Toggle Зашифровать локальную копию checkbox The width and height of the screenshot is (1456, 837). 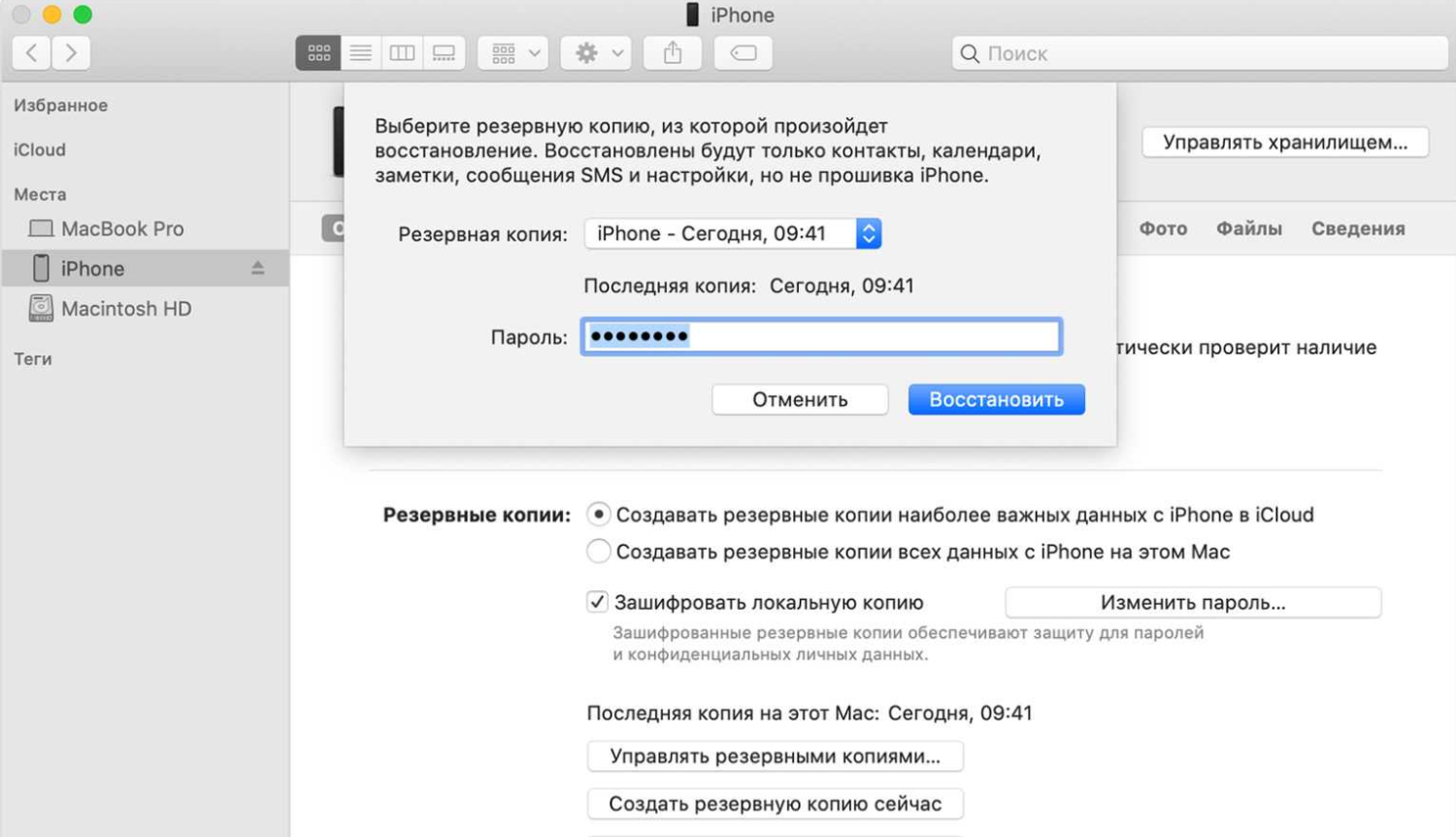pos(597,602)
